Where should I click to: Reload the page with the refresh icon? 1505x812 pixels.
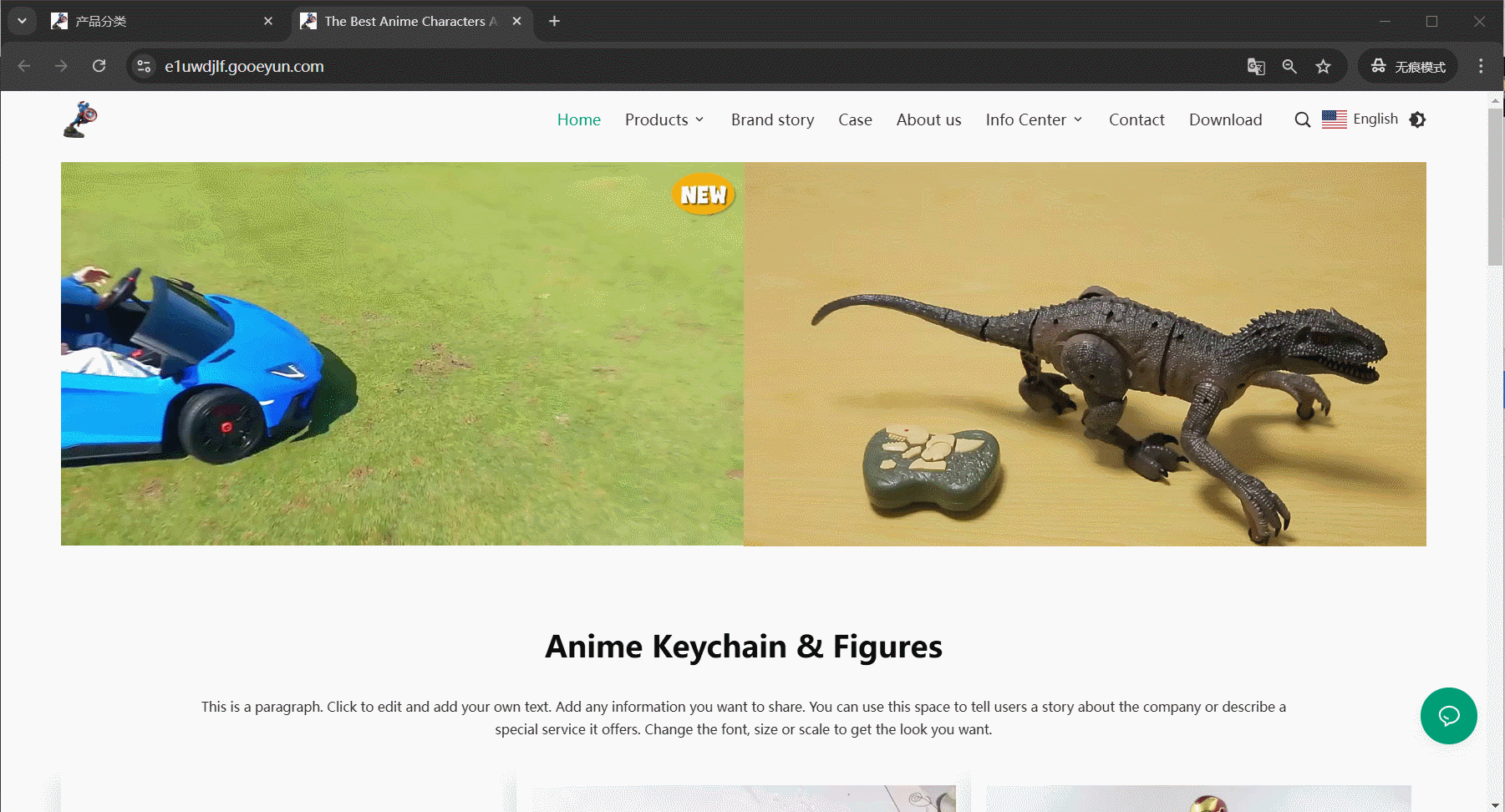[x=99, y=66]
